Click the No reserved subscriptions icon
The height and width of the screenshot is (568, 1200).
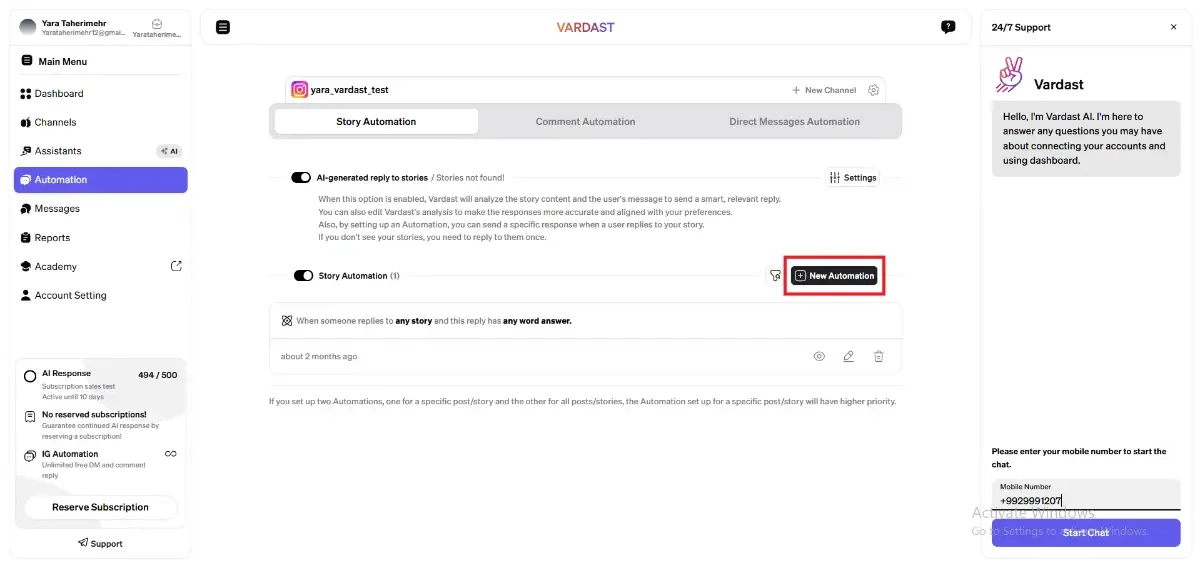point(30,417)
